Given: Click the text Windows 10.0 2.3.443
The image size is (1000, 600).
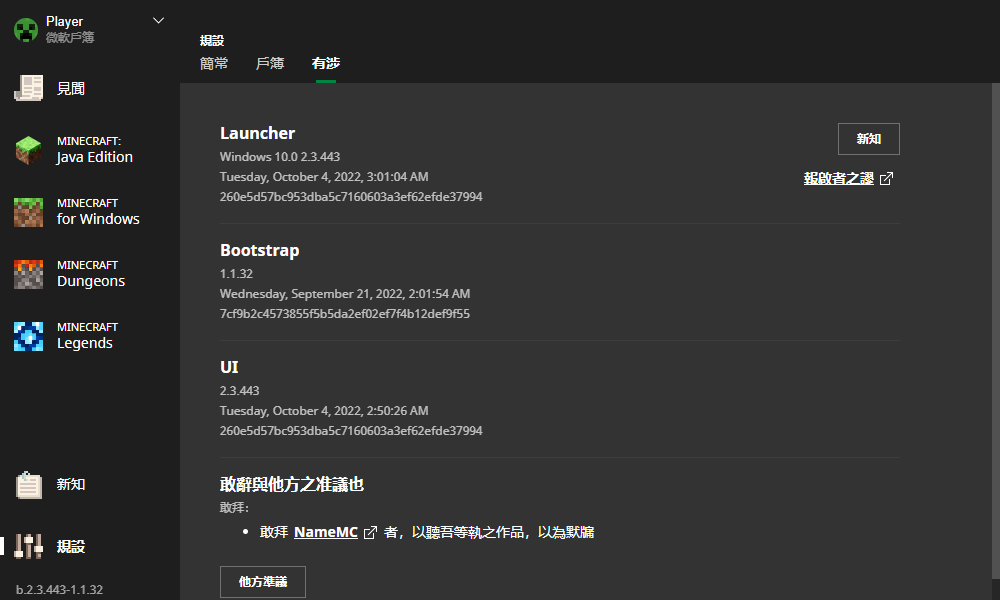Looking at the screenshot, I should [x=280, y=157].
